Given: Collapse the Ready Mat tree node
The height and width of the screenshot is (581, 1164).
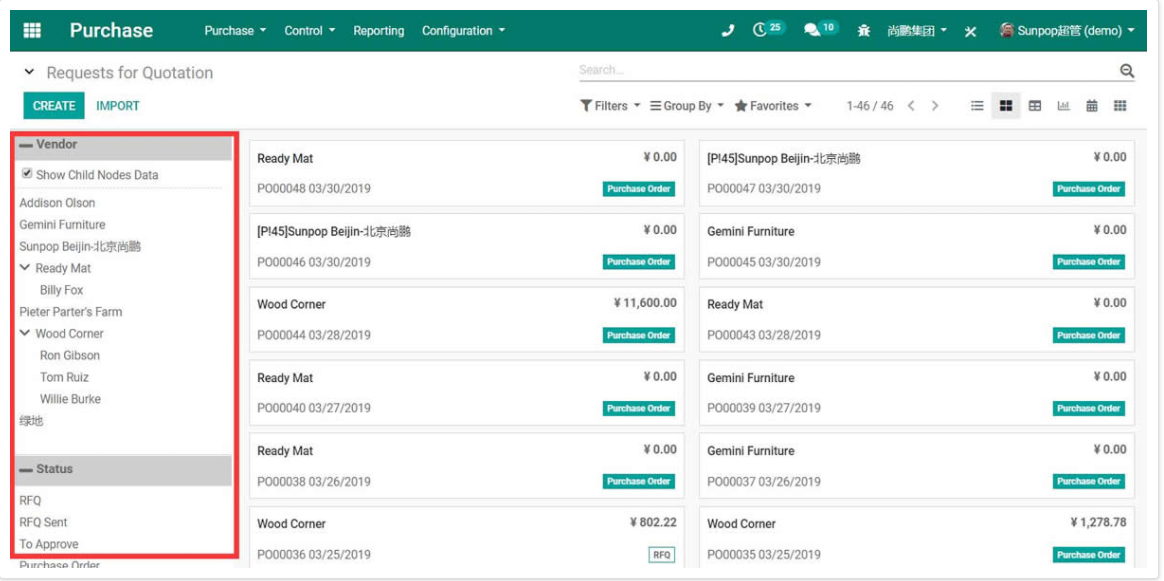Looking at the screenshot, I should [x=24, y=267].
